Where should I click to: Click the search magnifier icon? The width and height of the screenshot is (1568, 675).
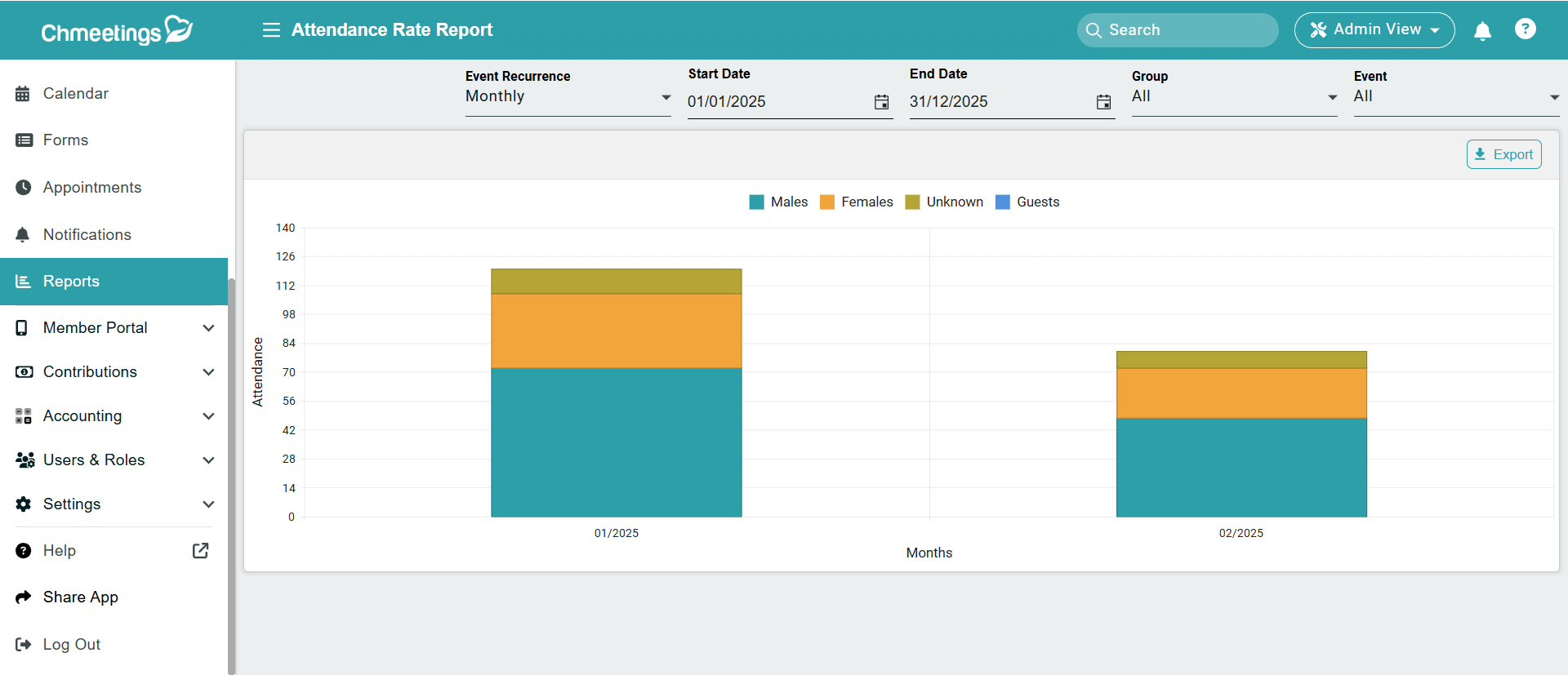click(x=1094, y=30)
